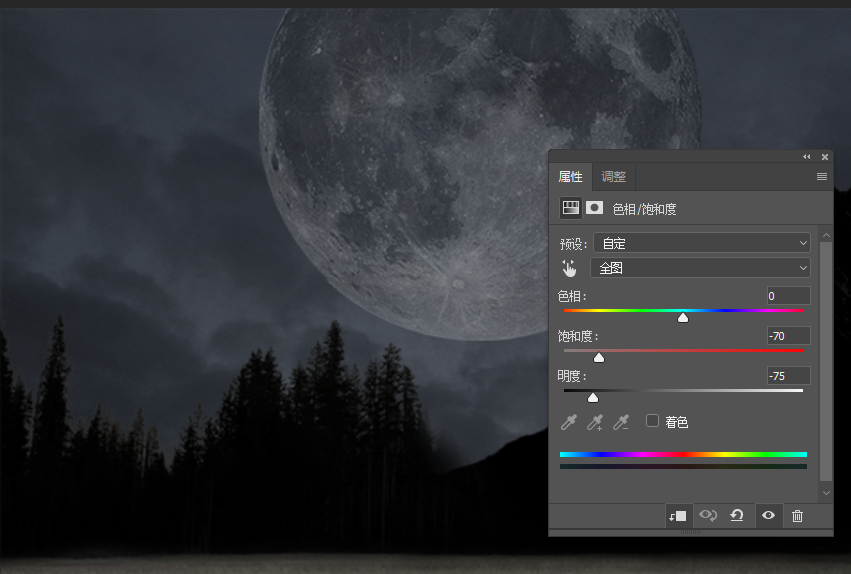Click the panel scrollbar up arrow

(x=826, y=235)
